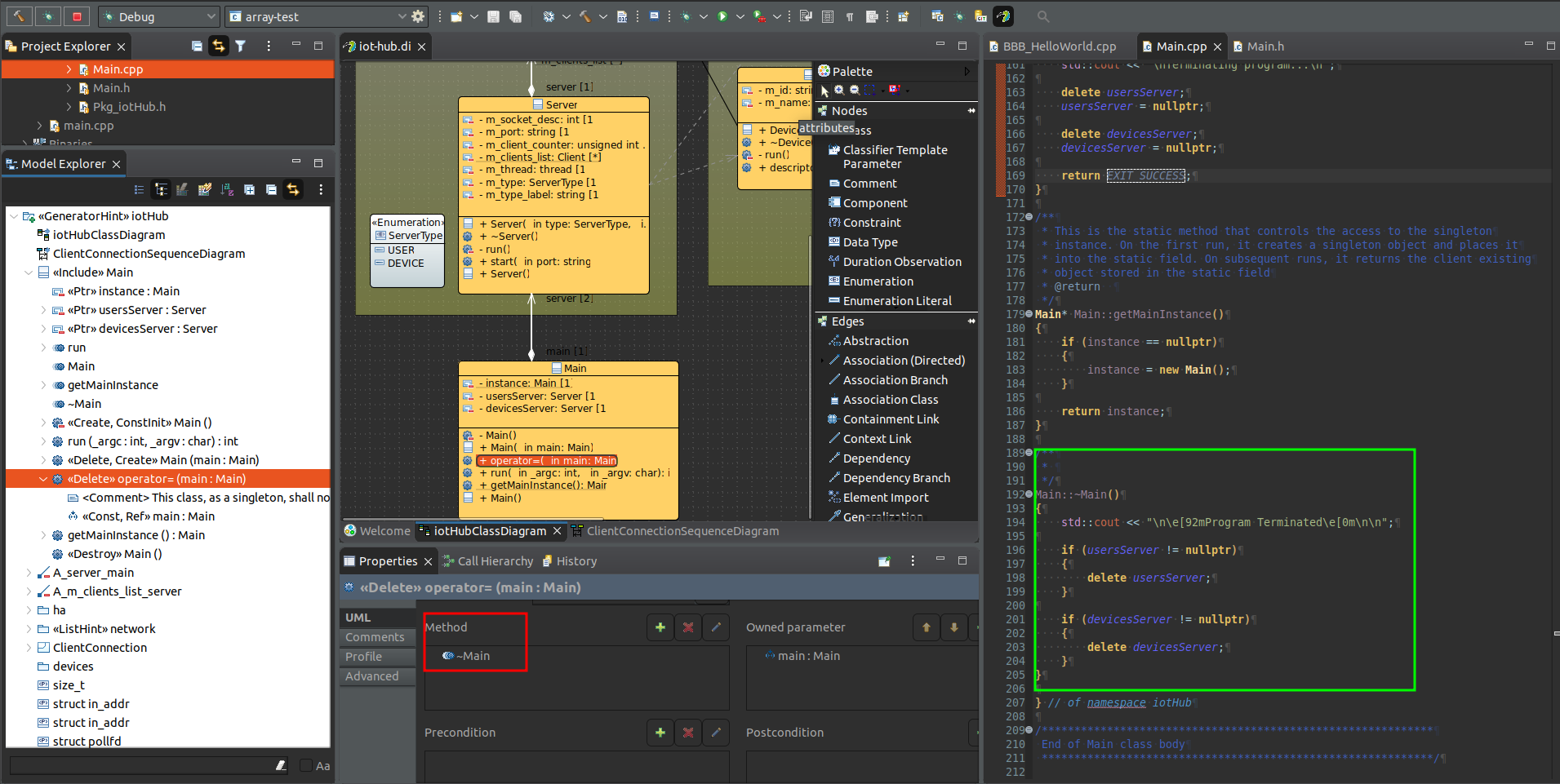
Task: Collapse All in Project Explorer toolbar
Action: pyautogui.click(x=197, y=47)
